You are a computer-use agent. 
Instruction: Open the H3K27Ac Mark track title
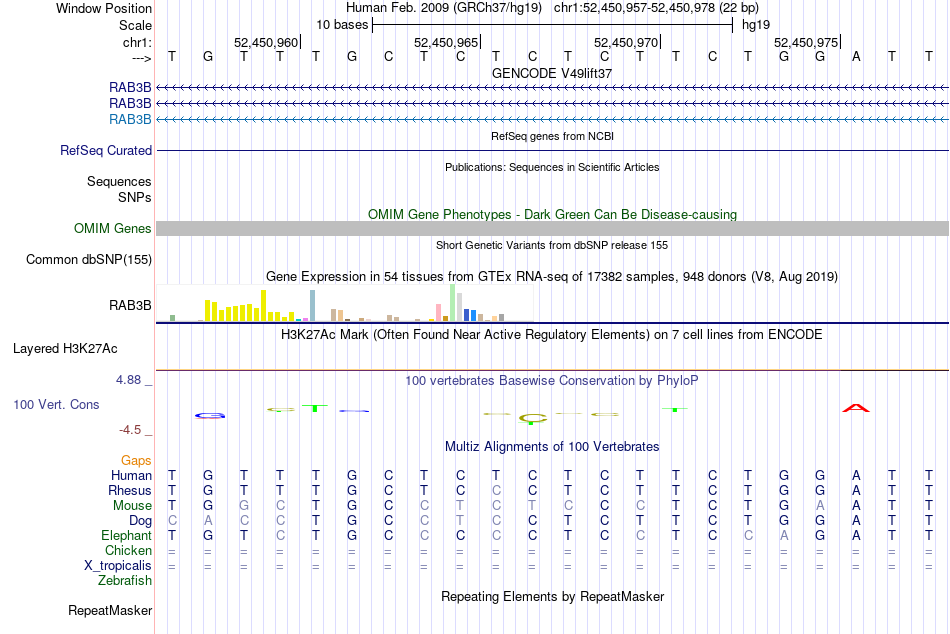tap(552, 335)
